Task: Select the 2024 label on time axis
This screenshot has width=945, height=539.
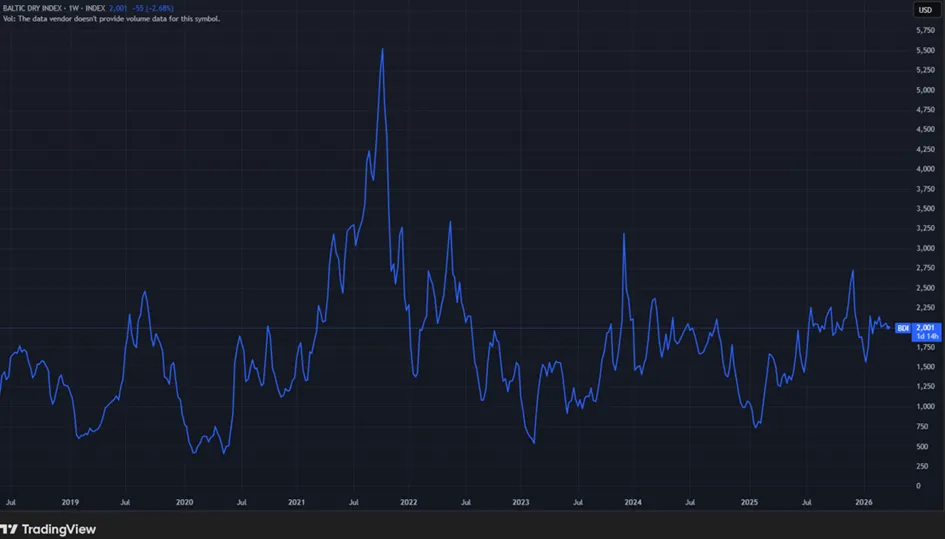Action: [633, 502]
